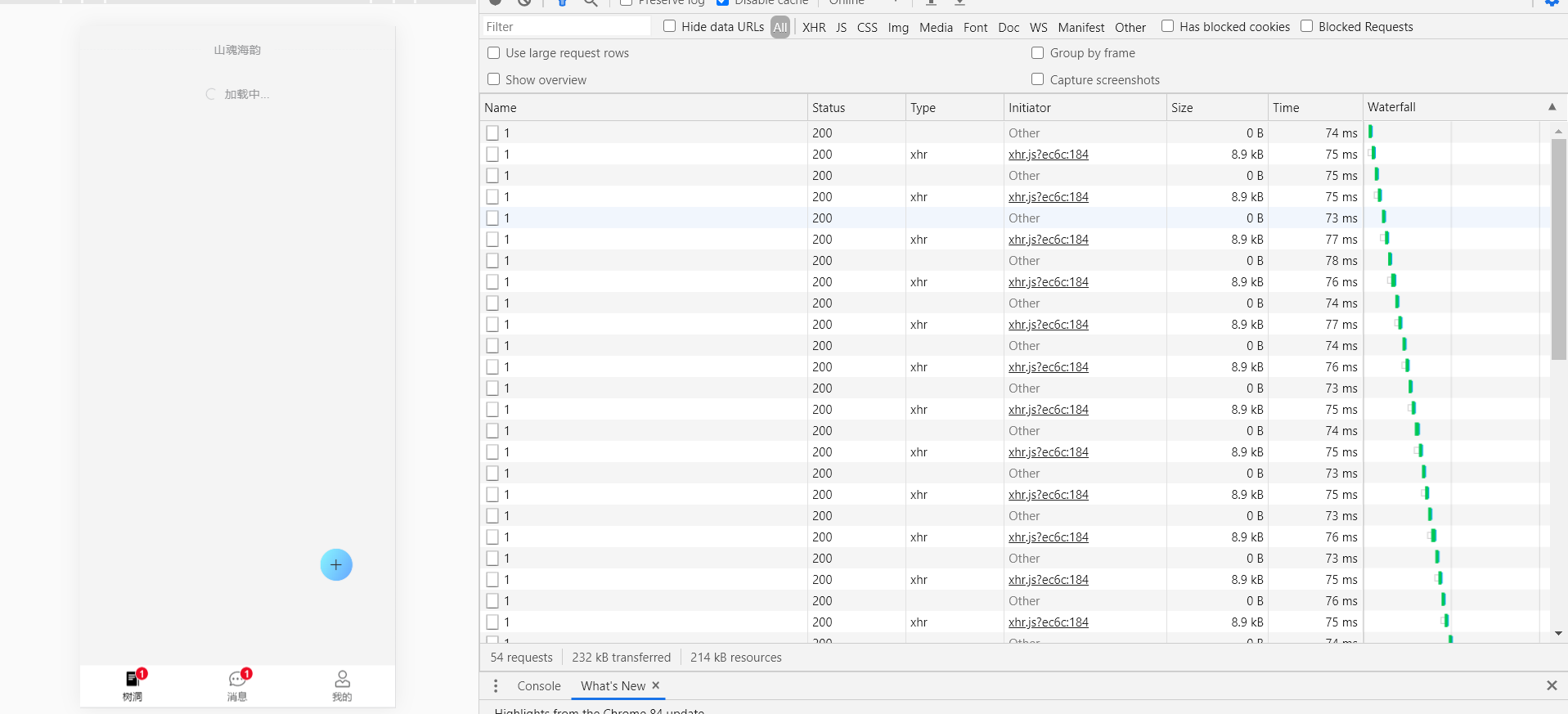Viewport: 1568px width, 714px height.
Task: Click the 加载中... loading indicator
Action: click(x=237, y=94)
